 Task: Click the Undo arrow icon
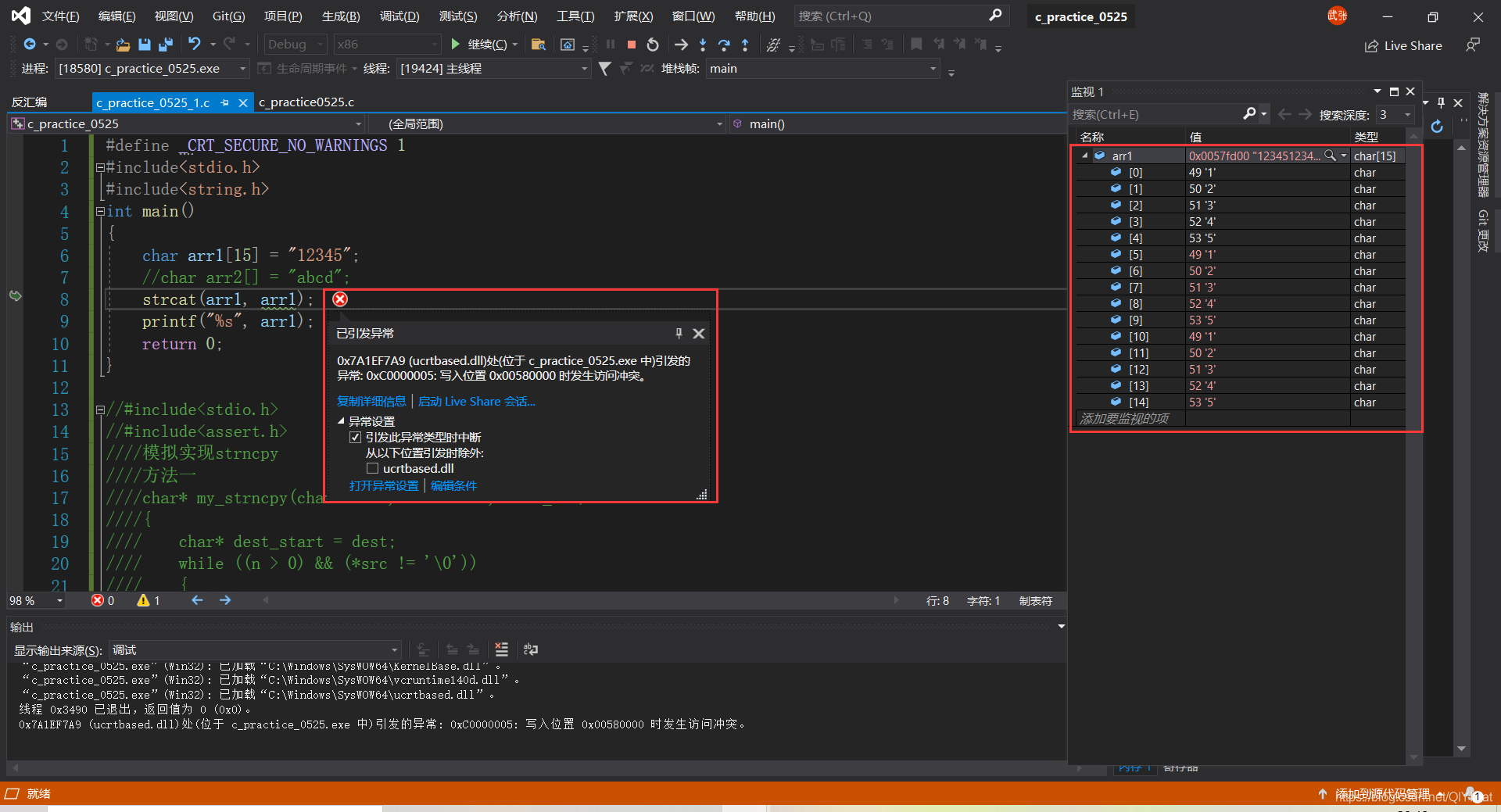[x=195, y=45]
